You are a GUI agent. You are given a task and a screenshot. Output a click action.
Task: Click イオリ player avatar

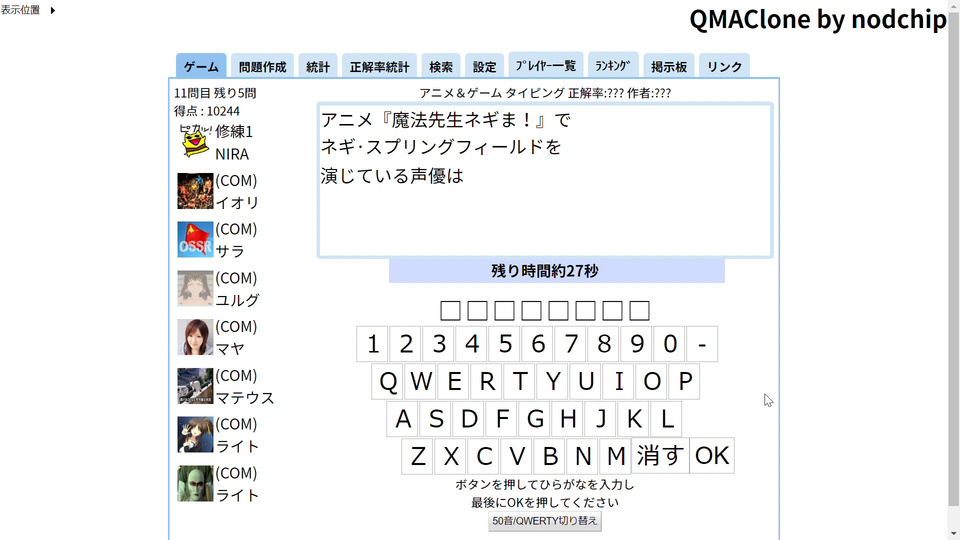click(x=195, y=191)
